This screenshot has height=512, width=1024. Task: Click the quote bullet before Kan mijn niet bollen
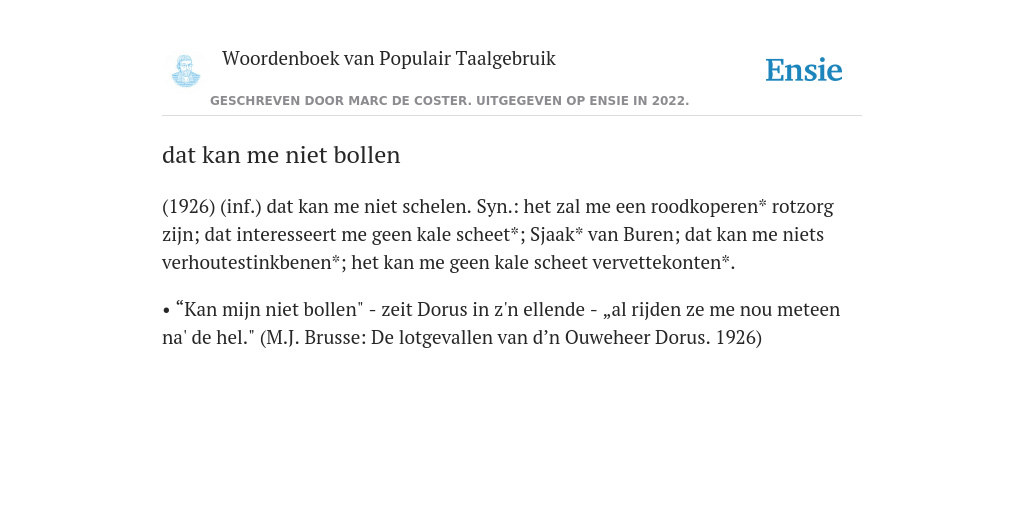pyautogui.click(x=167, y=310)
